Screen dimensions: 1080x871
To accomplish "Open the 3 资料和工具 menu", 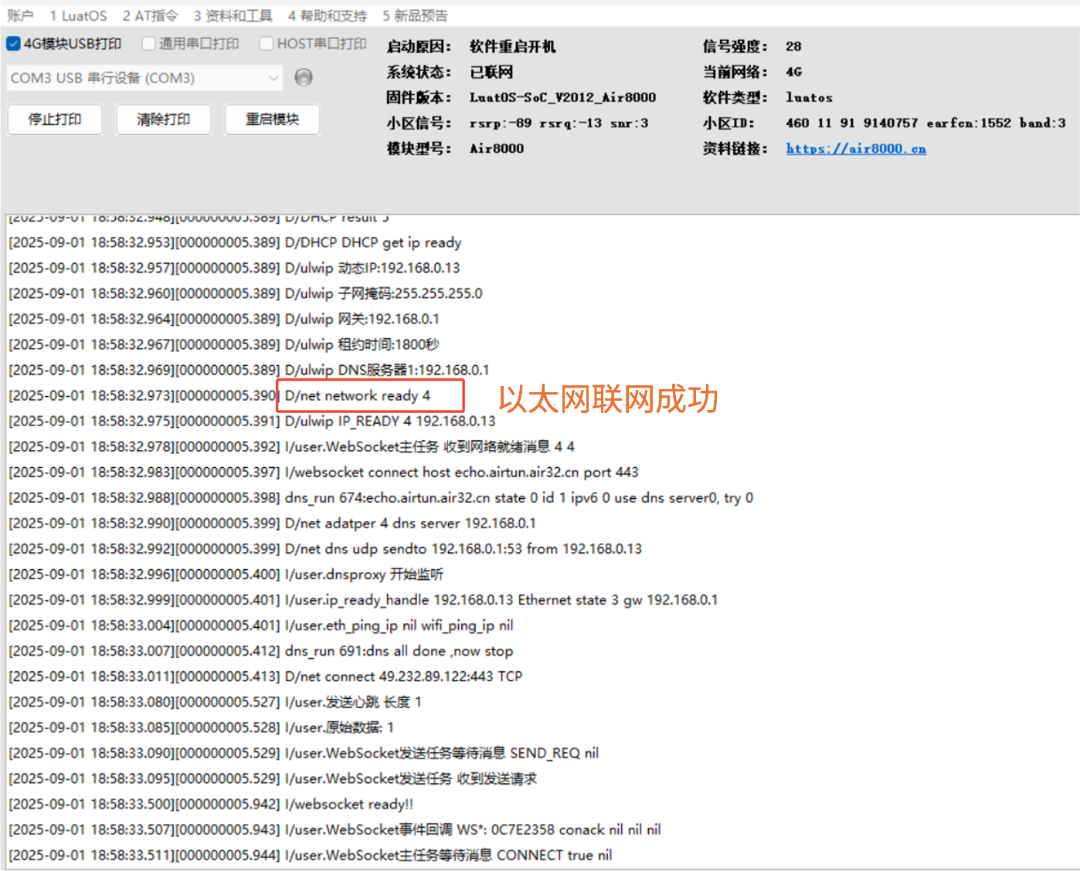I will [233, 15].
